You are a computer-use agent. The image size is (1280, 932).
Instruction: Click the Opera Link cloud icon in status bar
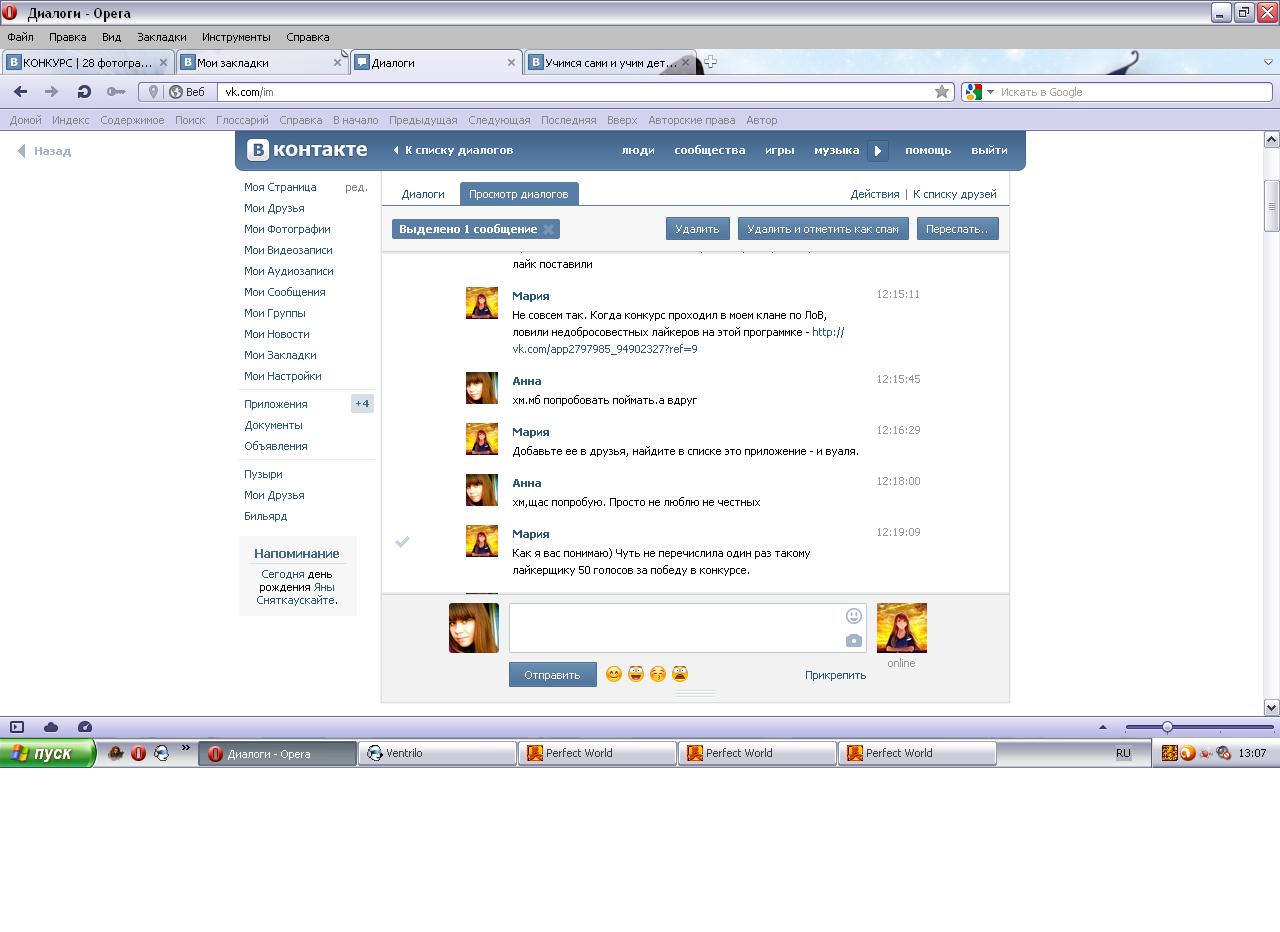[x=51, y=727]
